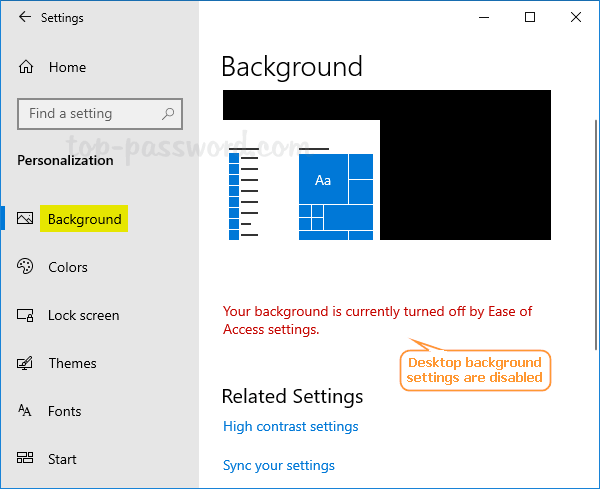This screenshot has height=489, width=600.
Task: Click the Fonts icon
Action: click(26, 411)
